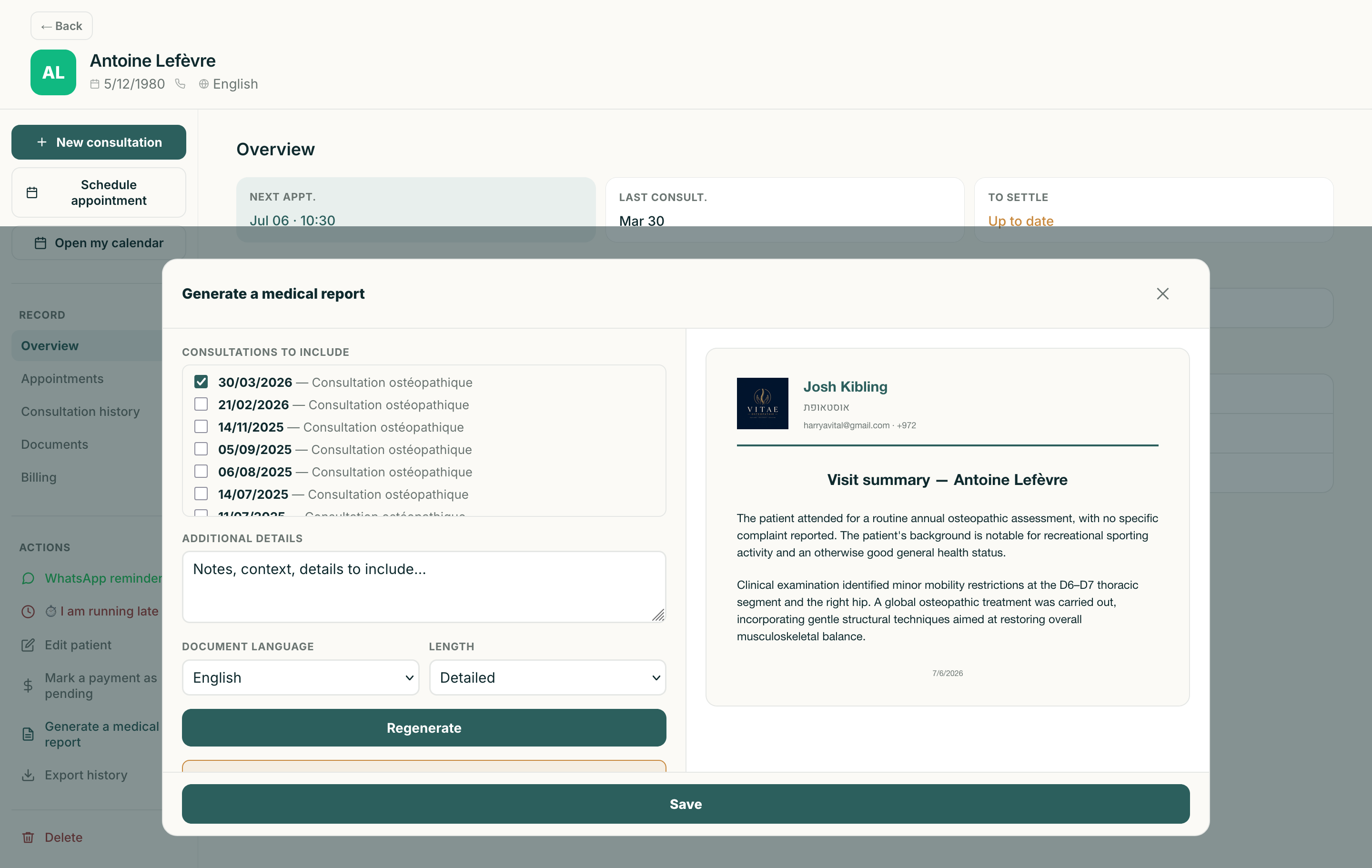Click the To settle Up to date card
1372x868 pixels.
point(1154,209)
